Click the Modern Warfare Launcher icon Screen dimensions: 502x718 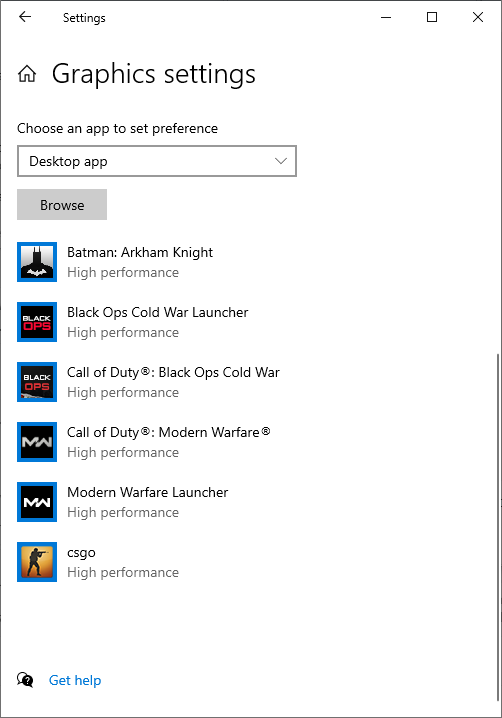click(37, 502)
